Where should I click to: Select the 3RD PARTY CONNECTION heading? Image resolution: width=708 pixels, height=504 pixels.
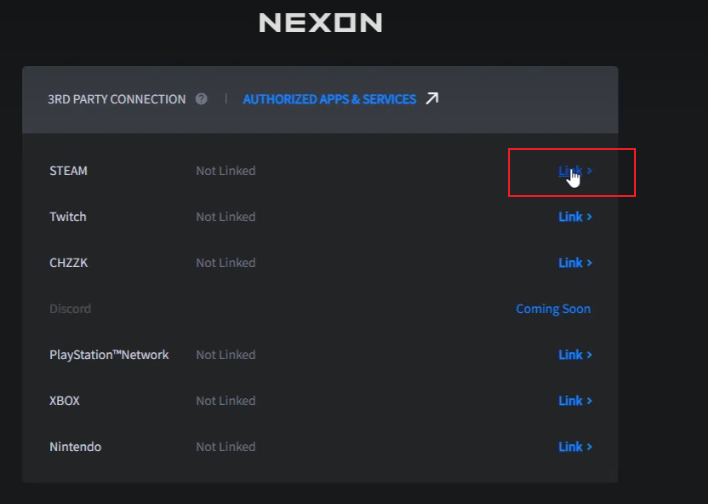[x=116, y=99]
